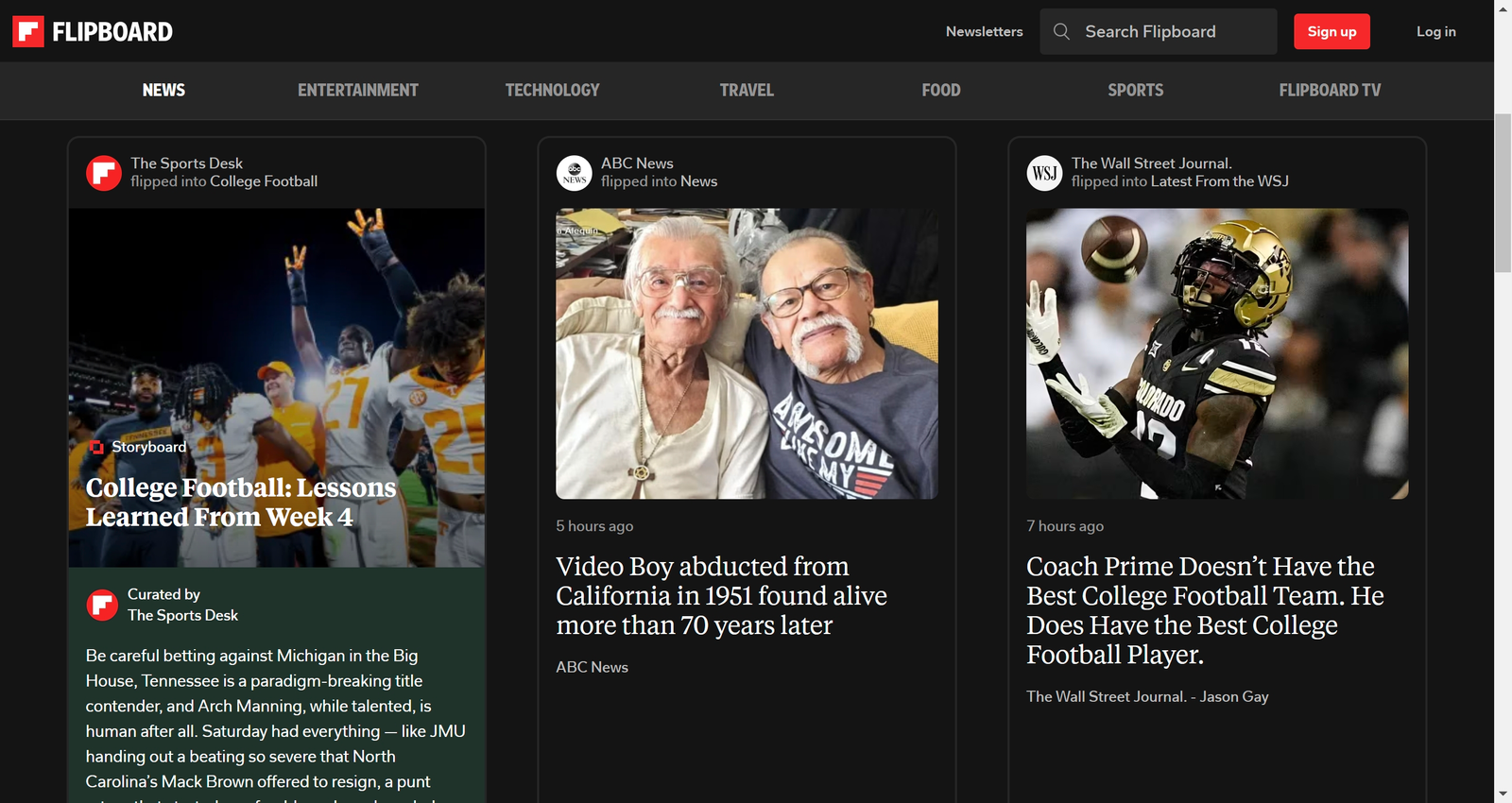Click the search magnifier icon
1512x803 pixels.
point(1061,31)
